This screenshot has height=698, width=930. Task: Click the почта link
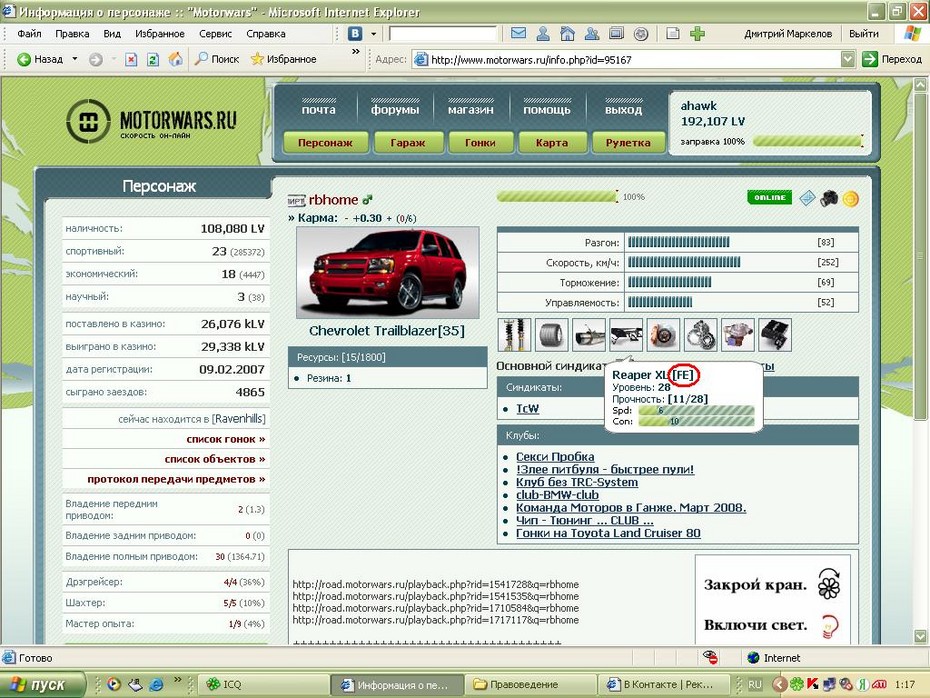click(x=319, y=110)
